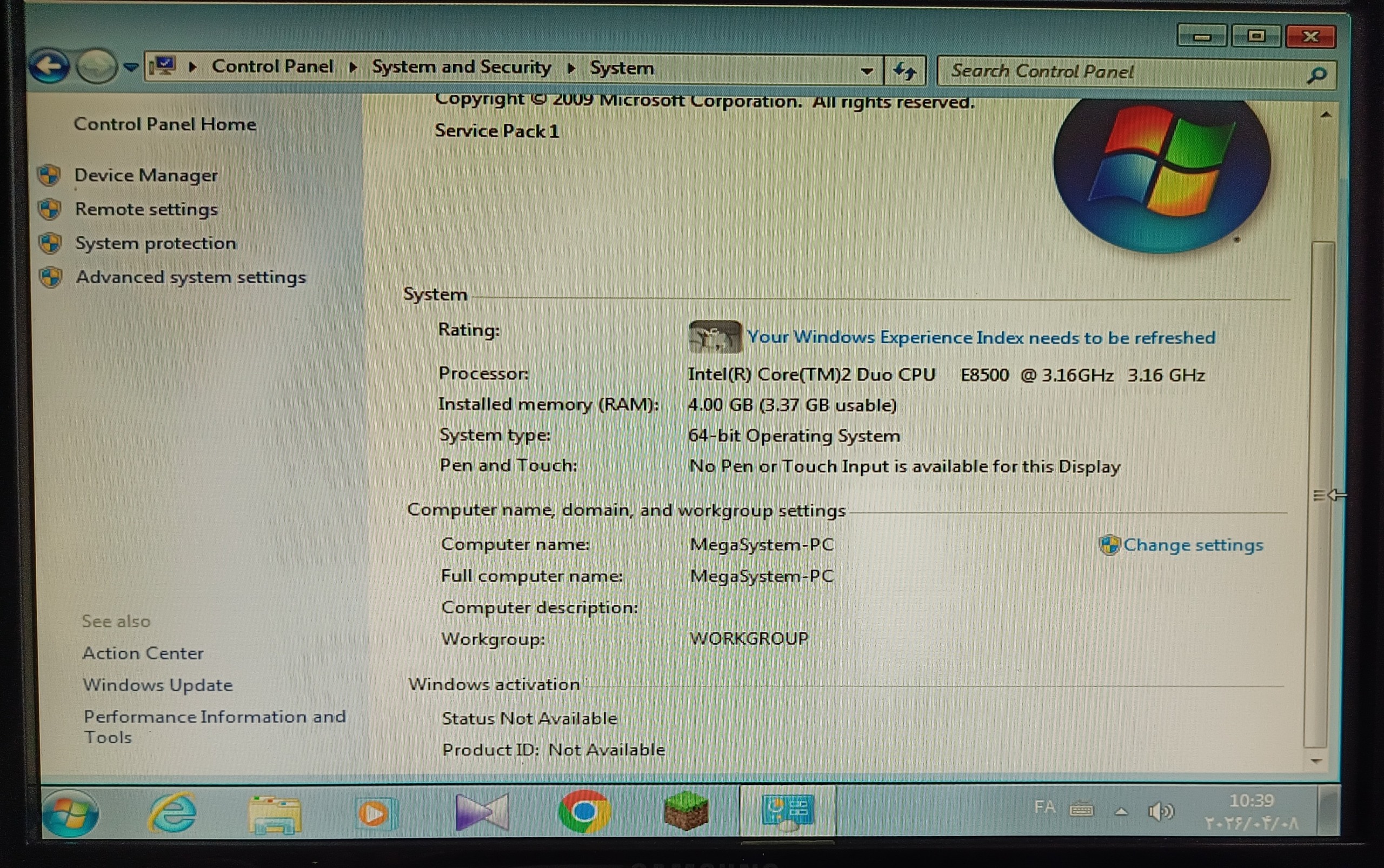The width and height of the screenshot is (1384, 868).
Task: Open Minecraft from the taskbar
Action: pos(686,811)
